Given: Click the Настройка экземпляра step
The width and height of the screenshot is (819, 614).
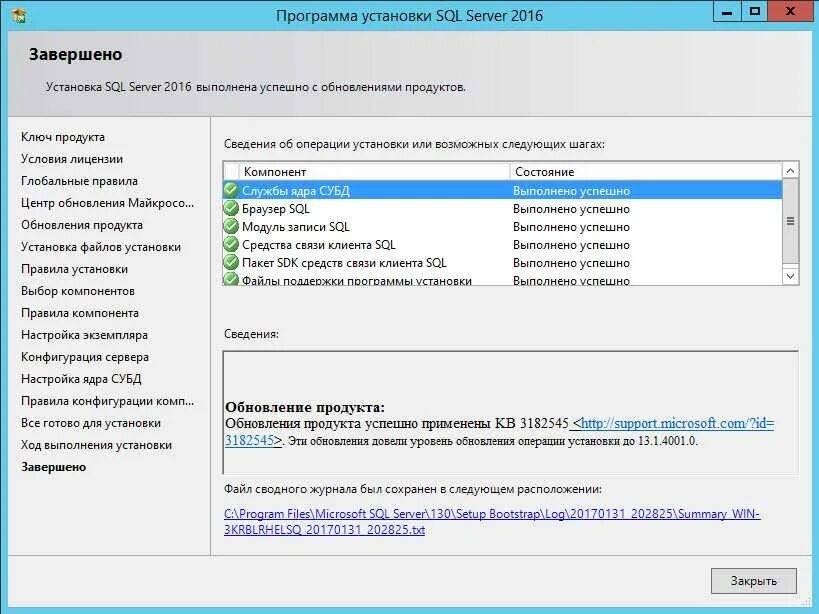Looking at the screenshot, I should click(84, 335).
